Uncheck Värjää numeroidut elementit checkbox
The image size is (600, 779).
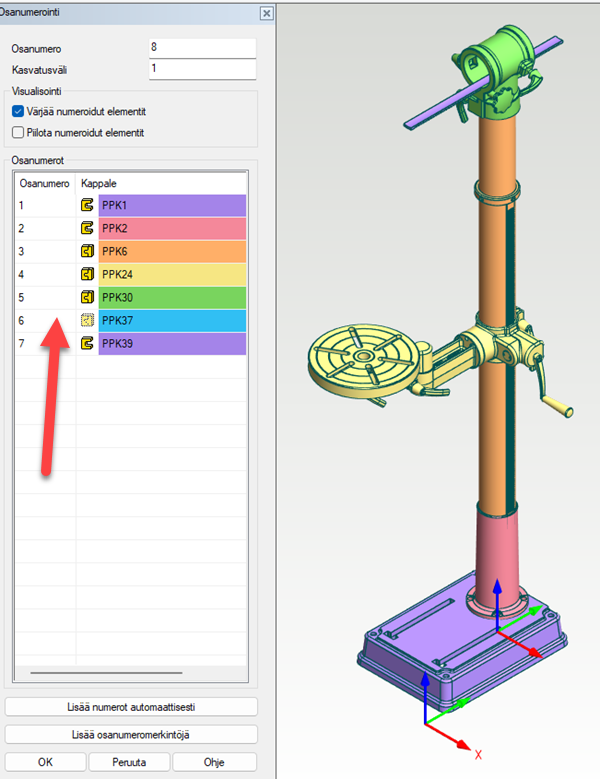pos(18,112)
